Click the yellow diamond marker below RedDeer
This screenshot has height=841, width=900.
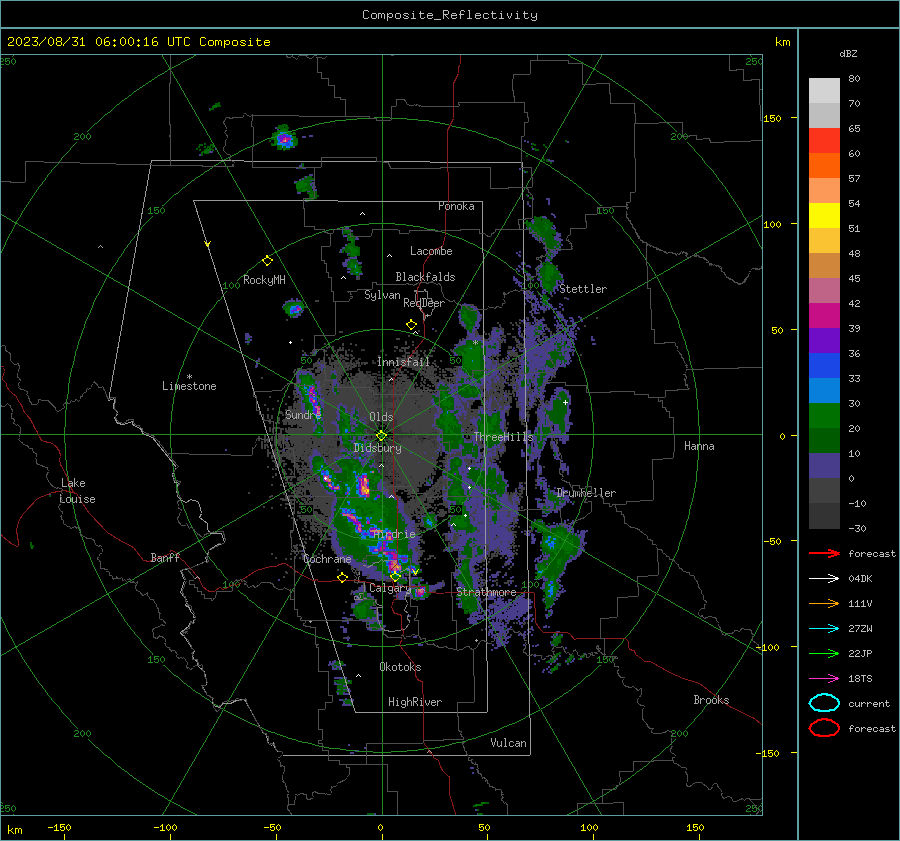point(411,325)
